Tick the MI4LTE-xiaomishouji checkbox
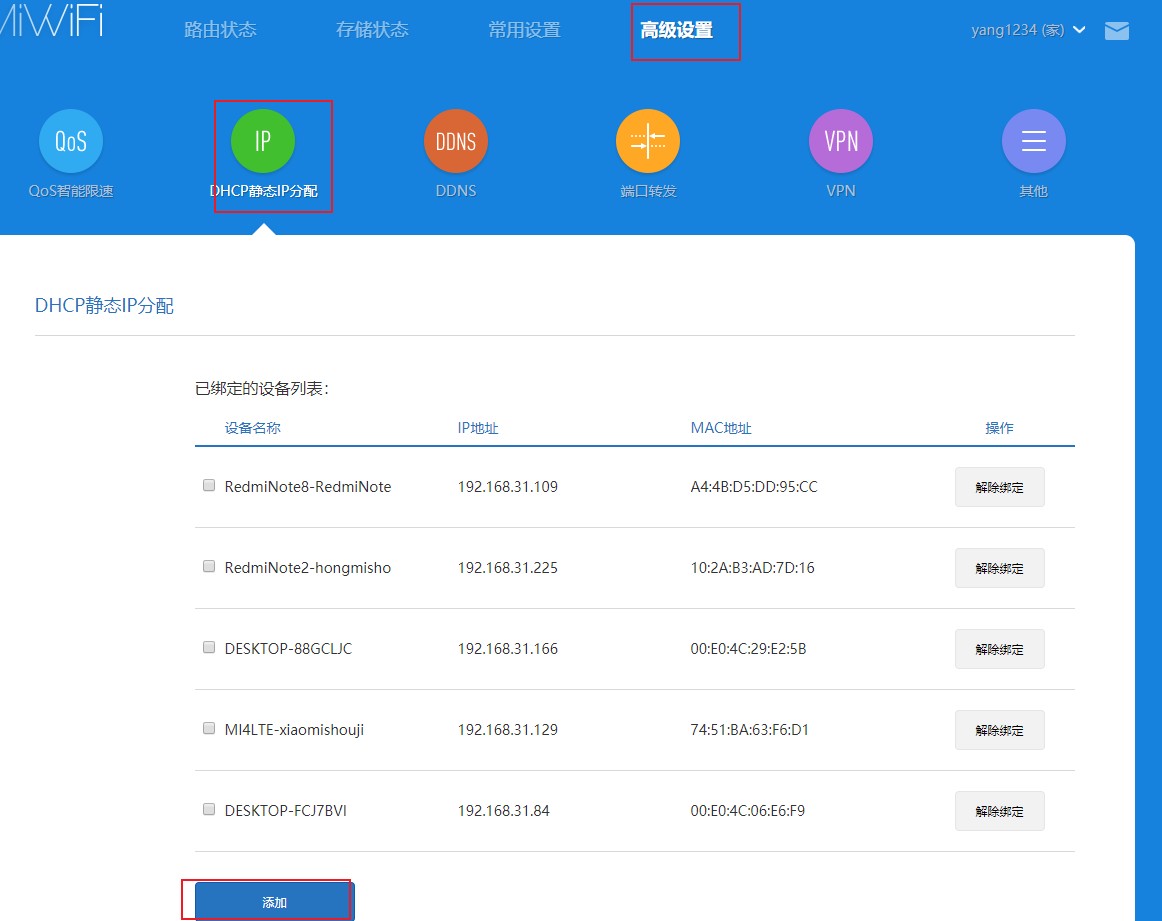The height and width of the screenshot is (921, 1162). [209, 728]
